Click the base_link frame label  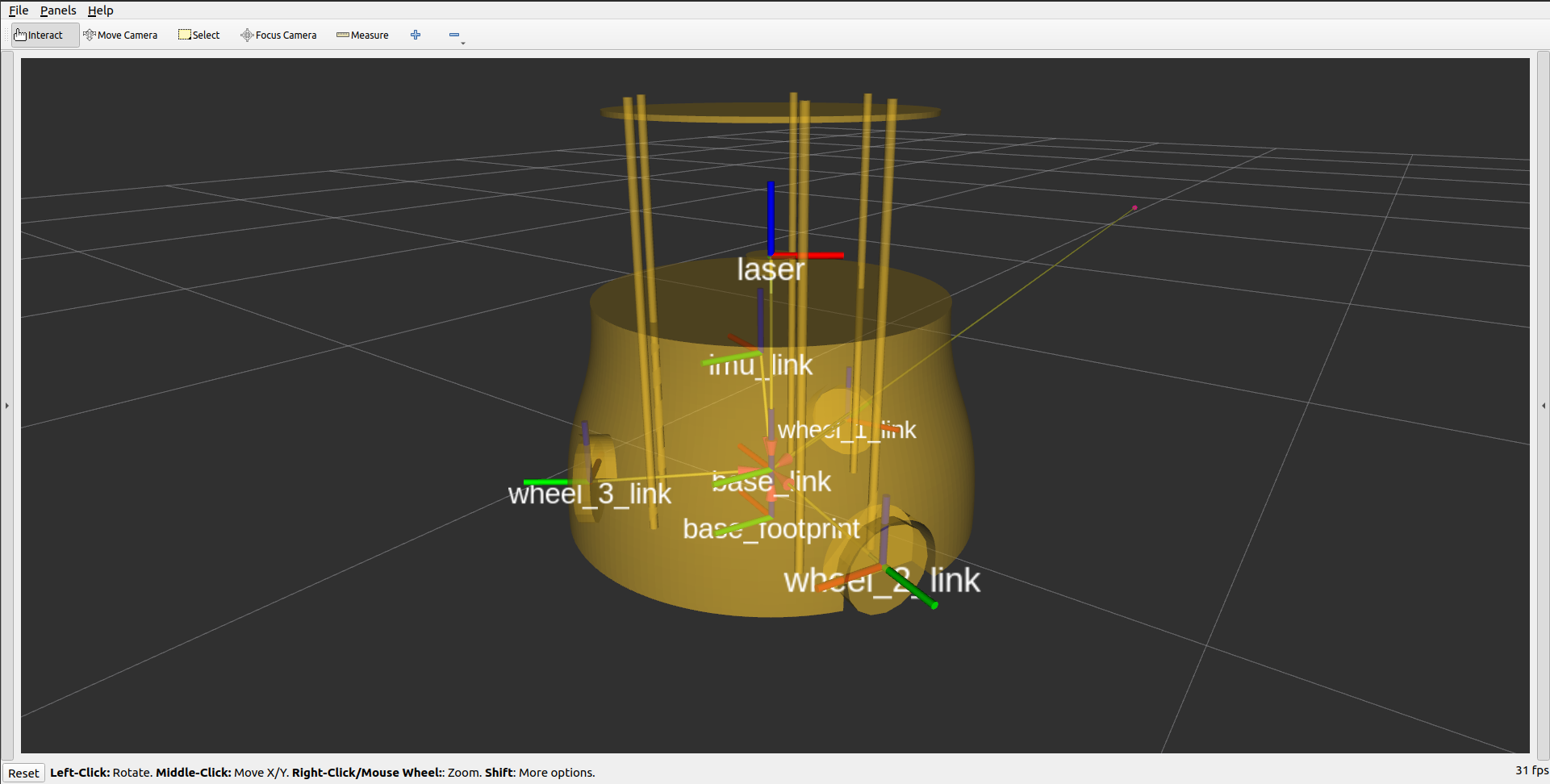pos(771,482)
